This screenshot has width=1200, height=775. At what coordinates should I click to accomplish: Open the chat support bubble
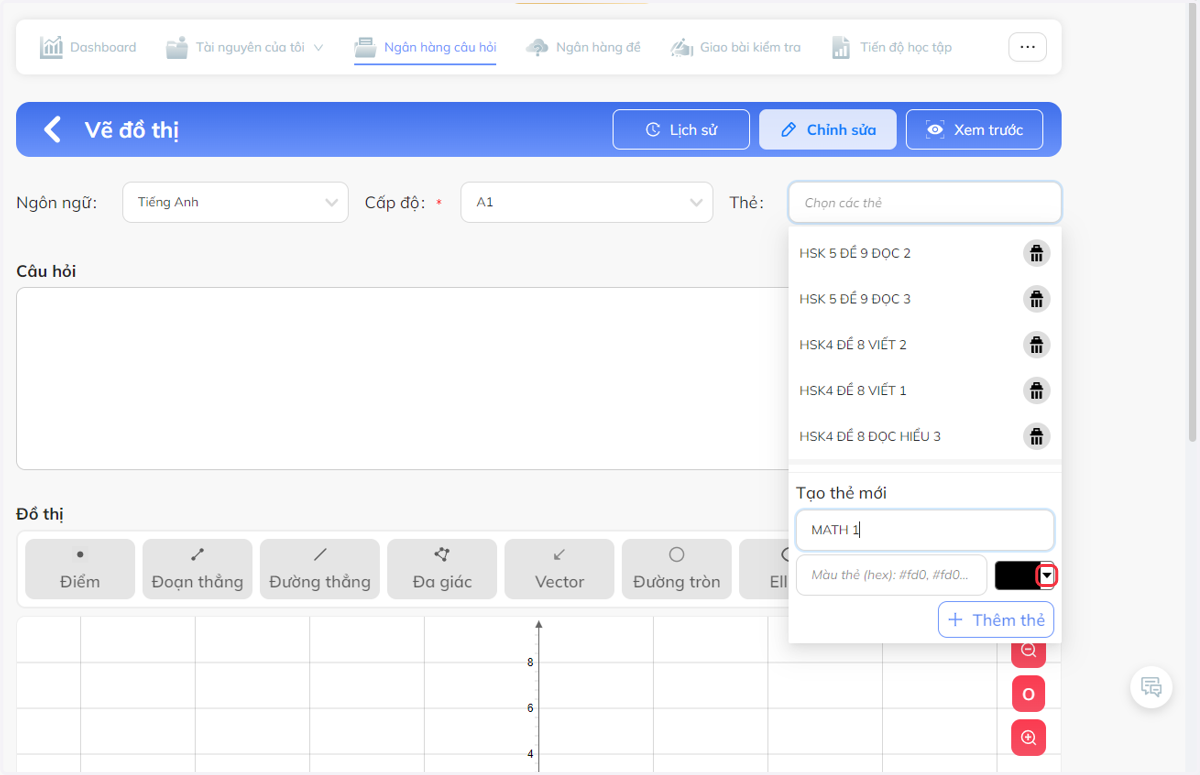click(1151, 687)
